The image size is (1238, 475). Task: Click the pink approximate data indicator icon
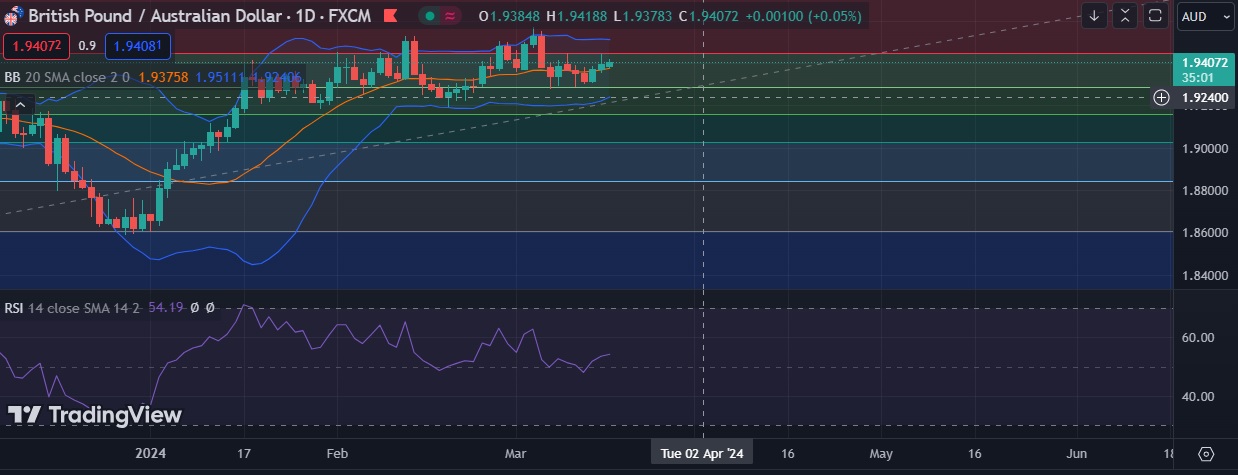click(x=451, y=16)
